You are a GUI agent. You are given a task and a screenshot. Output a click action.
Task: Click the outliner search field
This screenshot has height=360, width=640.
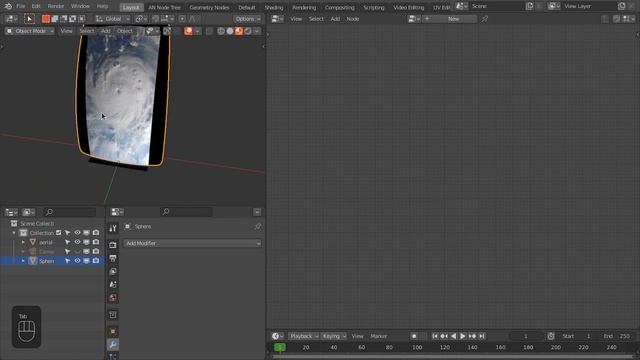pos(70,212)
